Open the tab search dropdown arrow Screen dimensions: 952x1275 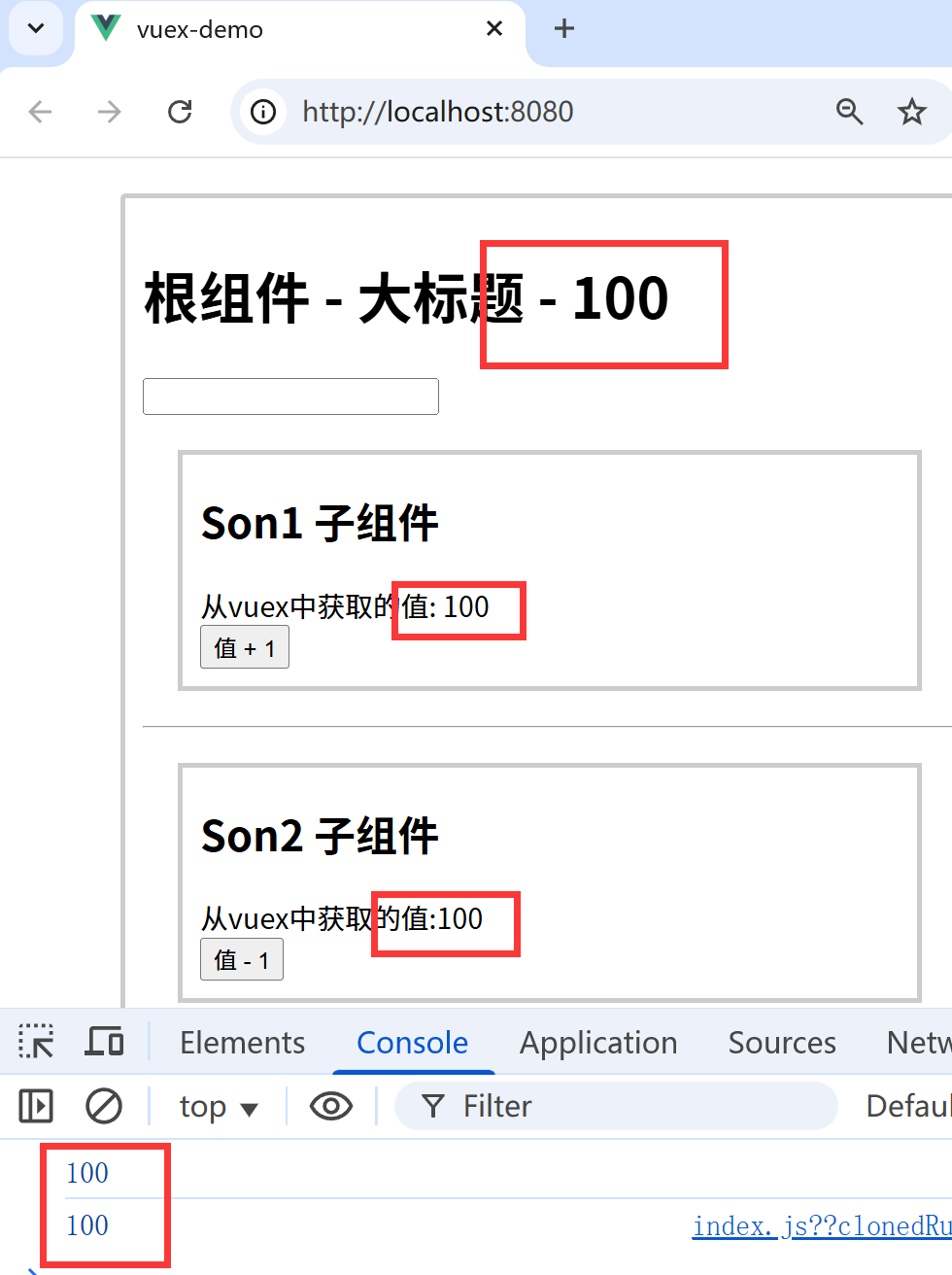(x=36, y=28)
